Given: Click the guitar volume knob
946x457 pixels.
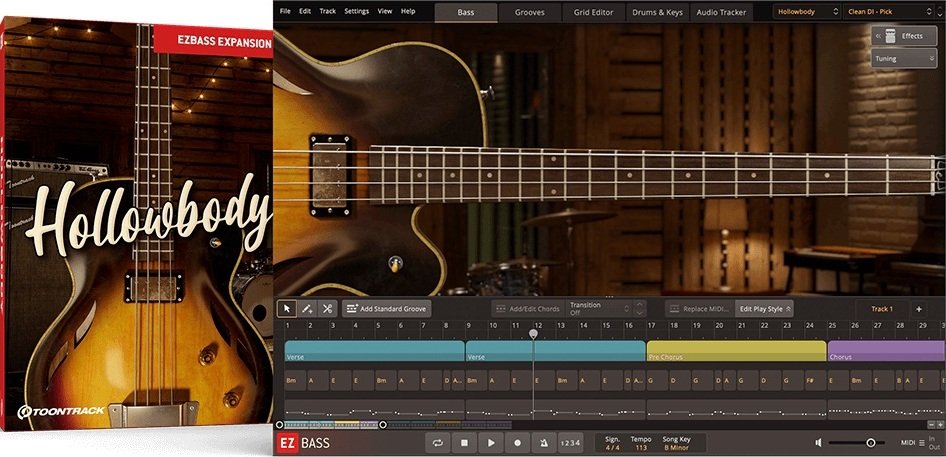Looking at the screenshot, I should pos(396,263).
